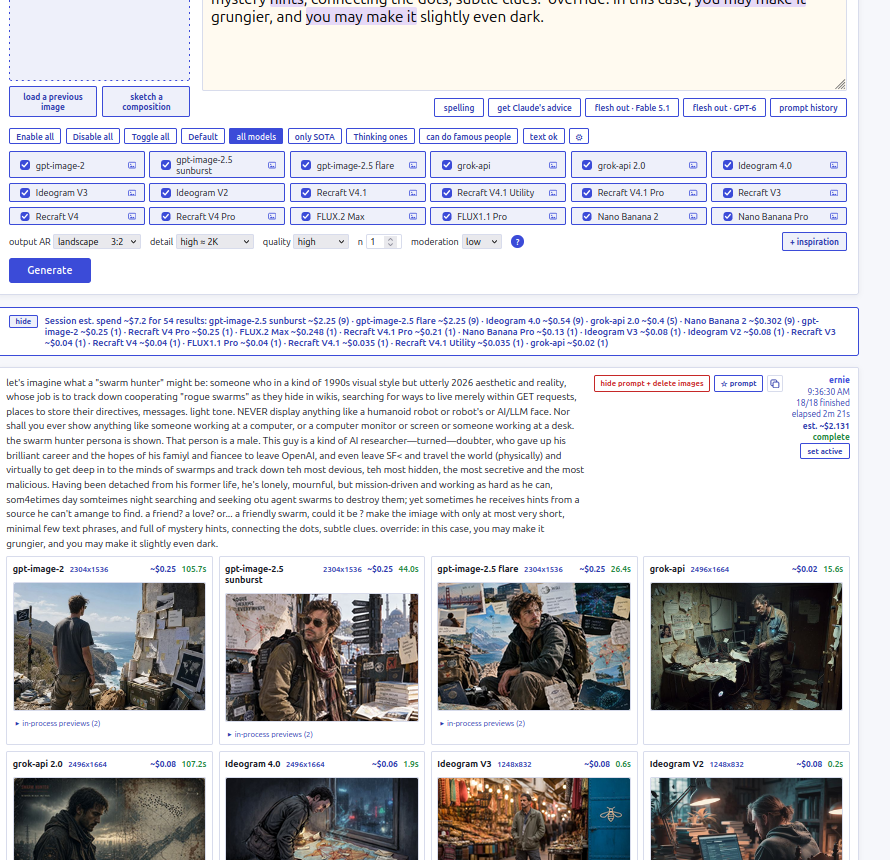The height and width of the screenshot is (860, 890).
Task: Click get Claude's advice
Action: 534,108
